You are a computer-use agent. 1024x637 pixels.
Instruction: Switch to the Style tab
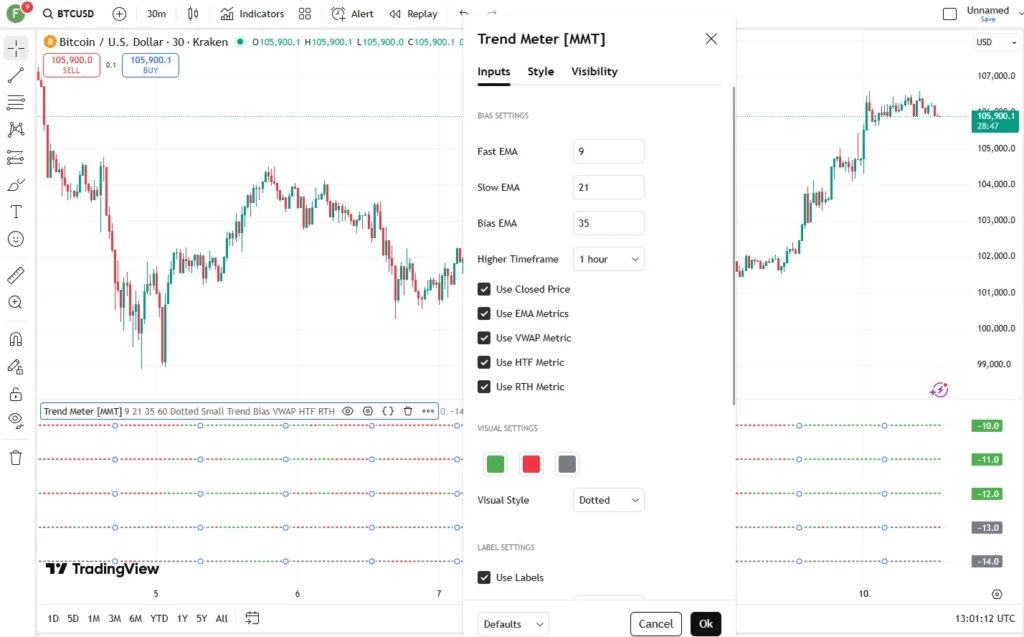click(541, 71)
